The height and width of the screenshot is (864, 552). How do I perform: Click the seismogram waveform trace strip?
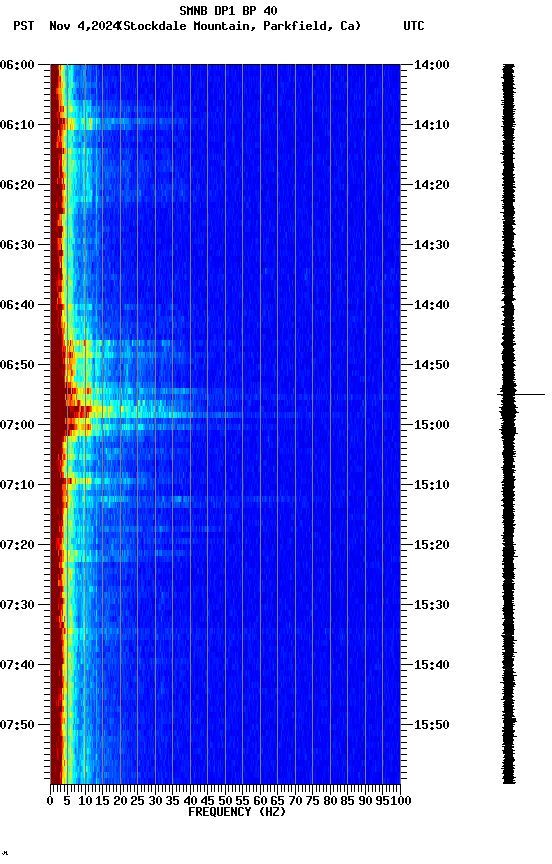coord(509,424)
